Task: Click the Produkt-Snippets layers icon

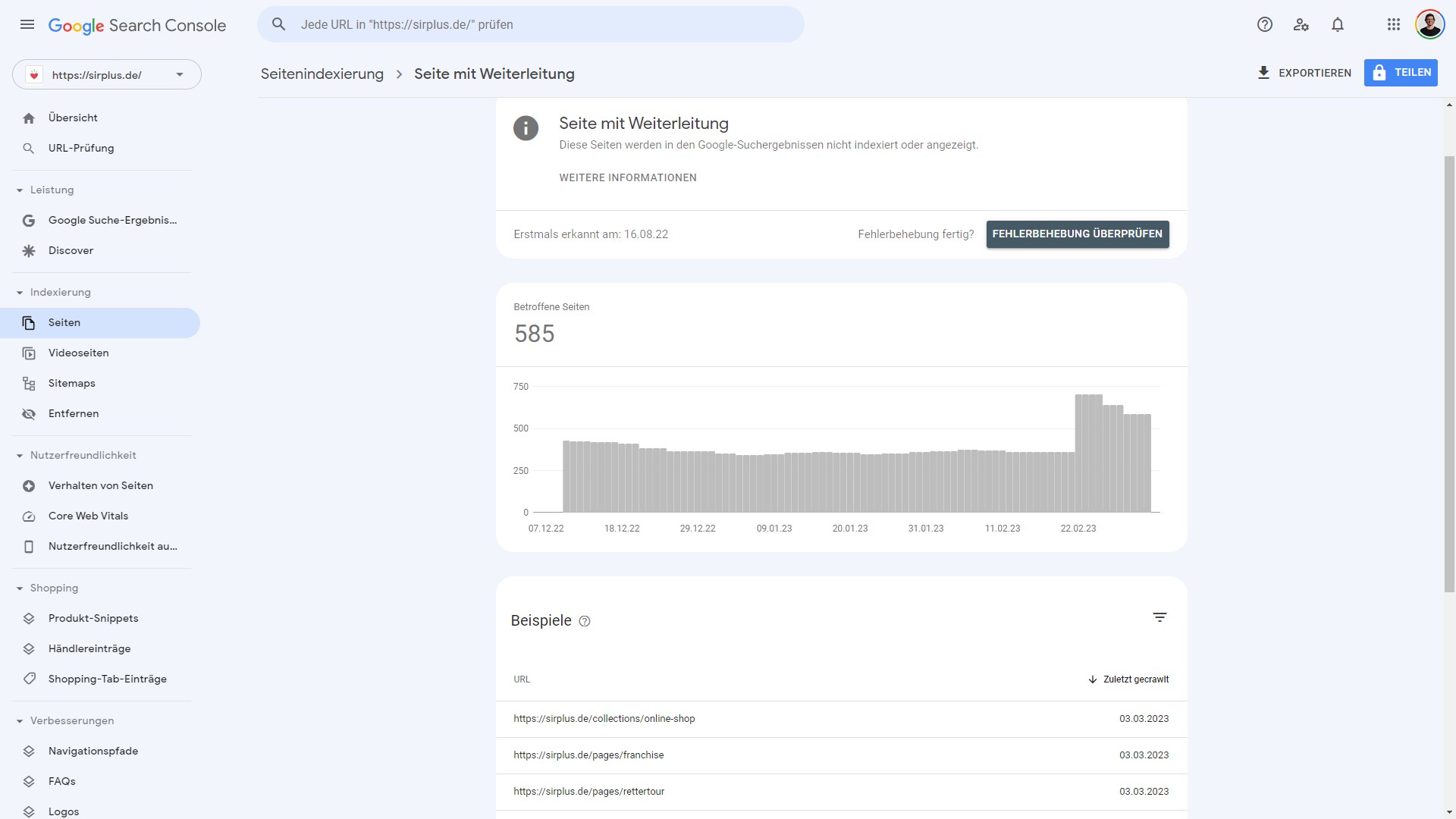Action: [x=29, y=619]
